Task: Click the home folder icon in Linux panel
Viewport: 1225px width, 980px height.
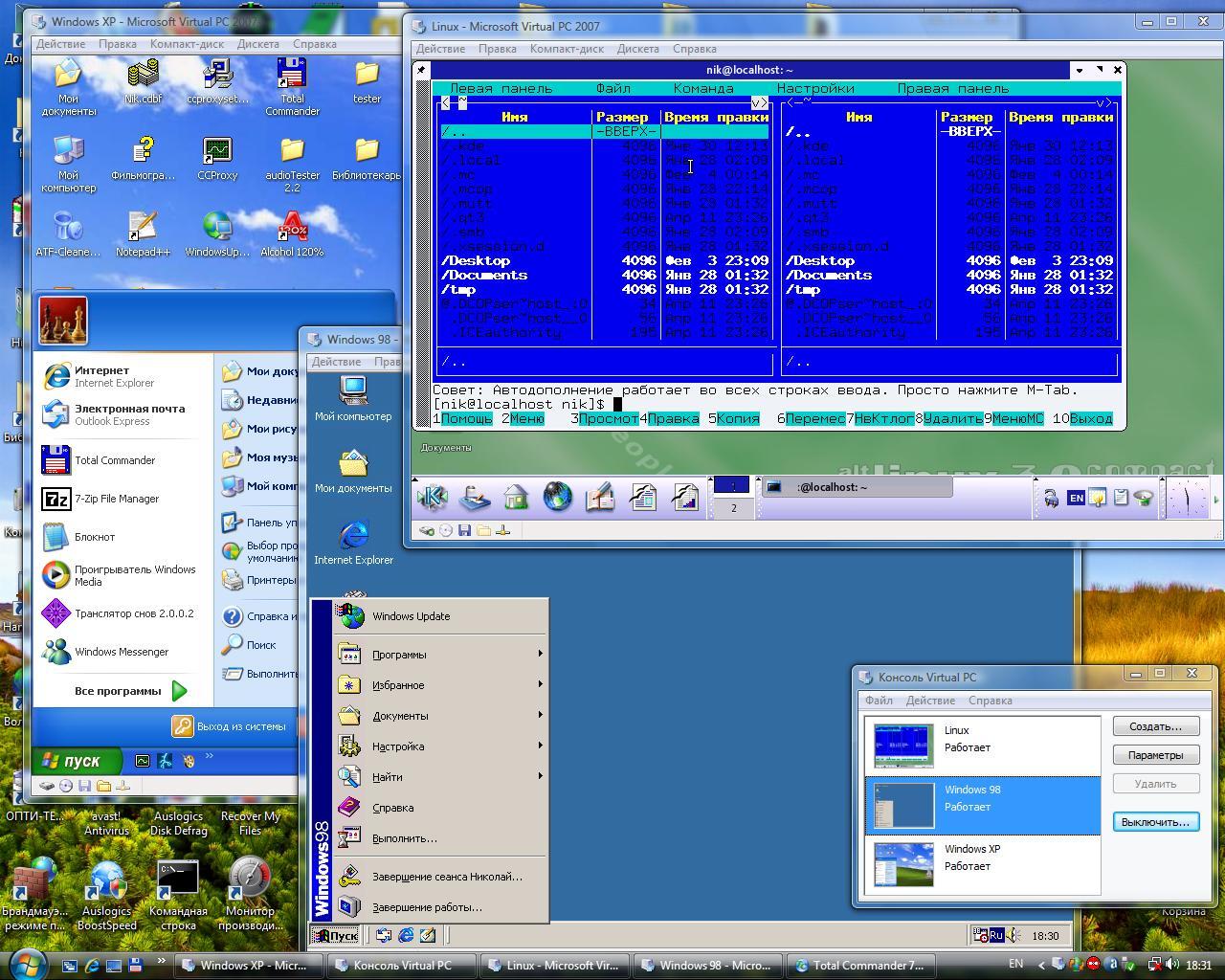Action: point(517,497)
